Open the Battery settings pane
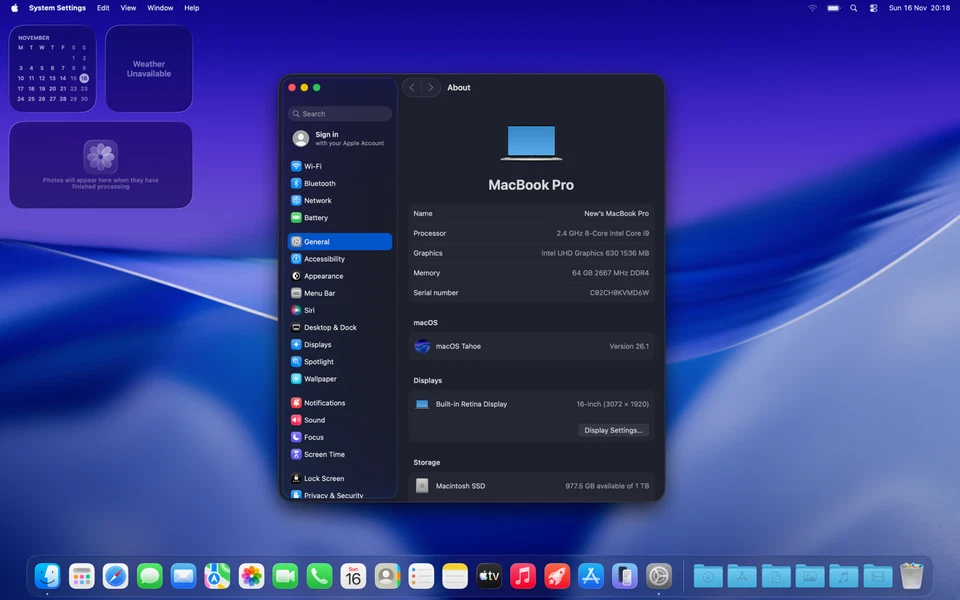 (x=315, y=218)
